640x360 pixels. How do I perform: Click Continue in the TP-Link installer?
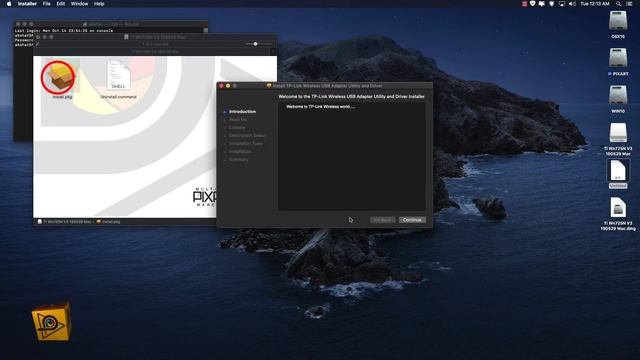pos(412,220)
